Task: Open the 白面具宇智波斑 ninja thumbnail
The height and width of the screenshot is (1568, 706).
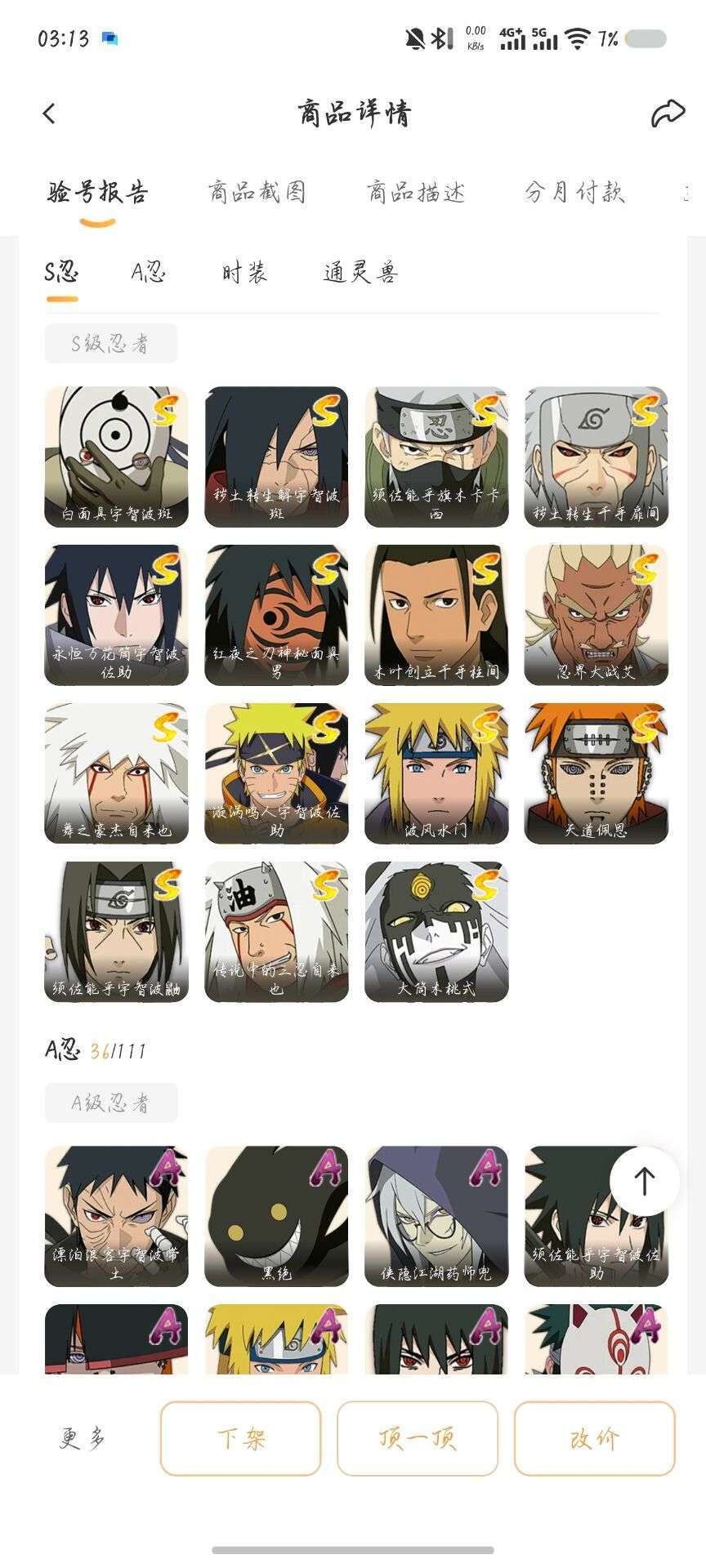Action: [x=116, y=457]
